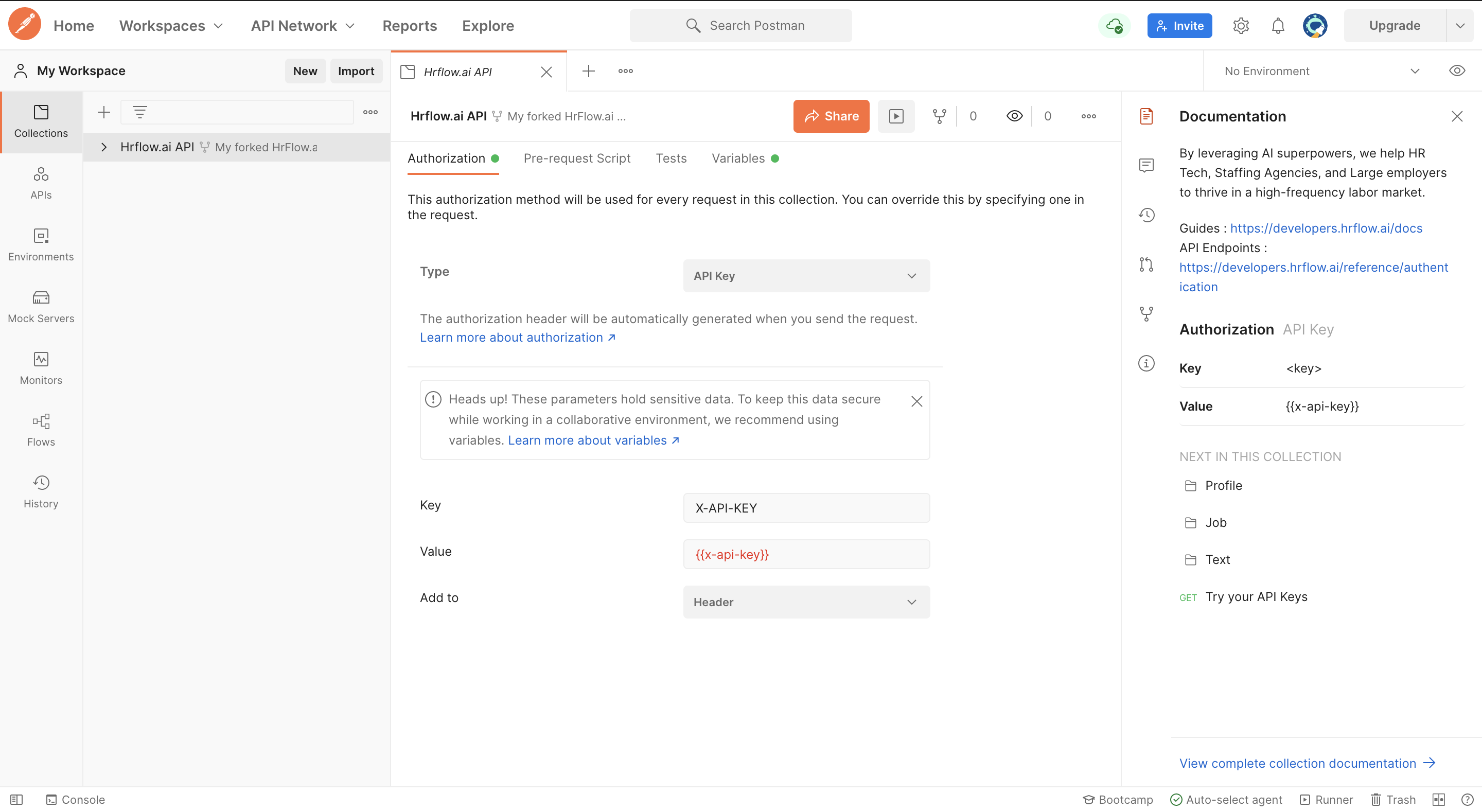The image size is (1482, 812).
Task: Click the Value field with x-api-key variable
Action: tap(806, 554)
